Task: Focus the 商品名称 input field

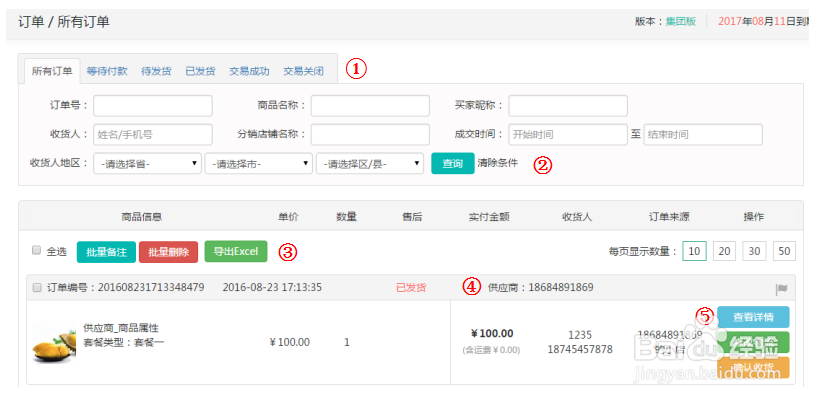Action: click(x=370, y=106)
